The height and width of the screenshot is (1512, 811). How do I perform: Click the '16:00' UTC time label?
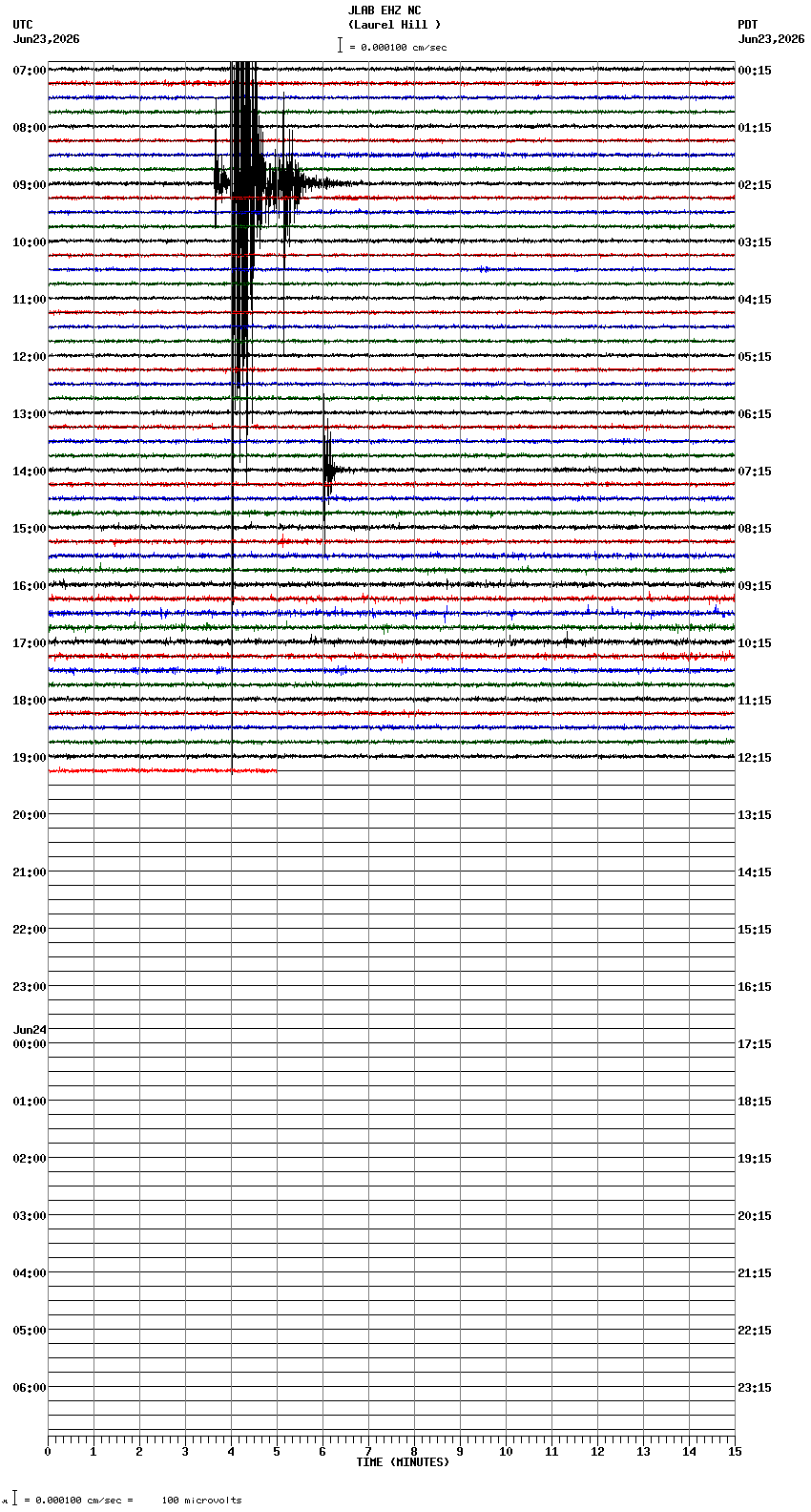click(x=30, y=586)
